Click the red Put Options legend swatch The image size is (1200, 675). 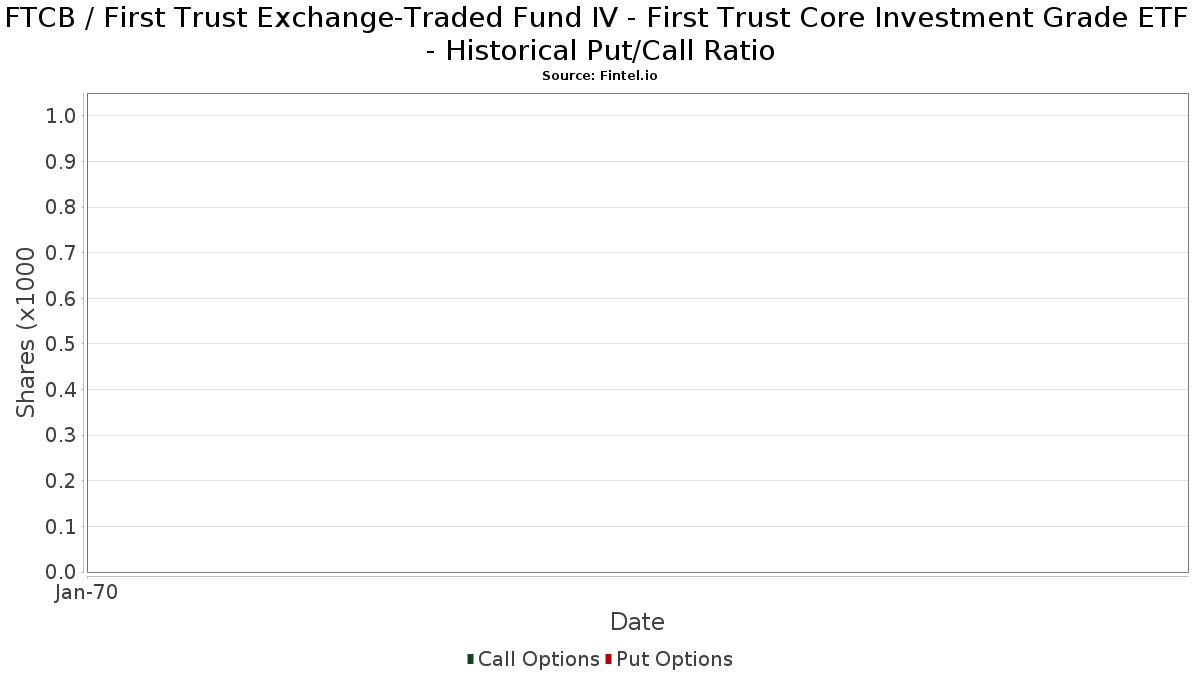coord(608,659)
